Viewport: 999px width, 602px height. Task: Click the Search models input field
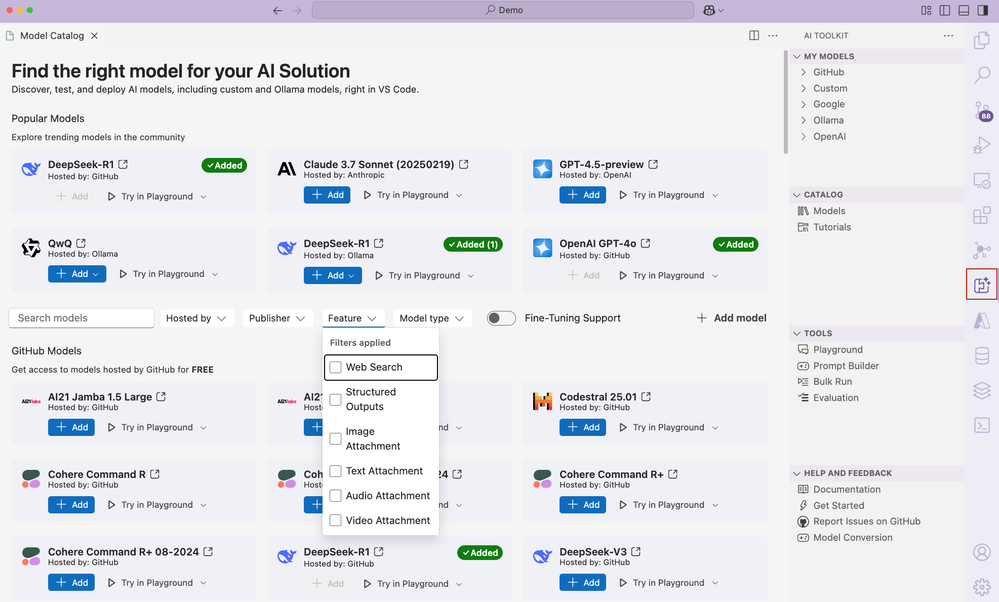tap(82, 318)
